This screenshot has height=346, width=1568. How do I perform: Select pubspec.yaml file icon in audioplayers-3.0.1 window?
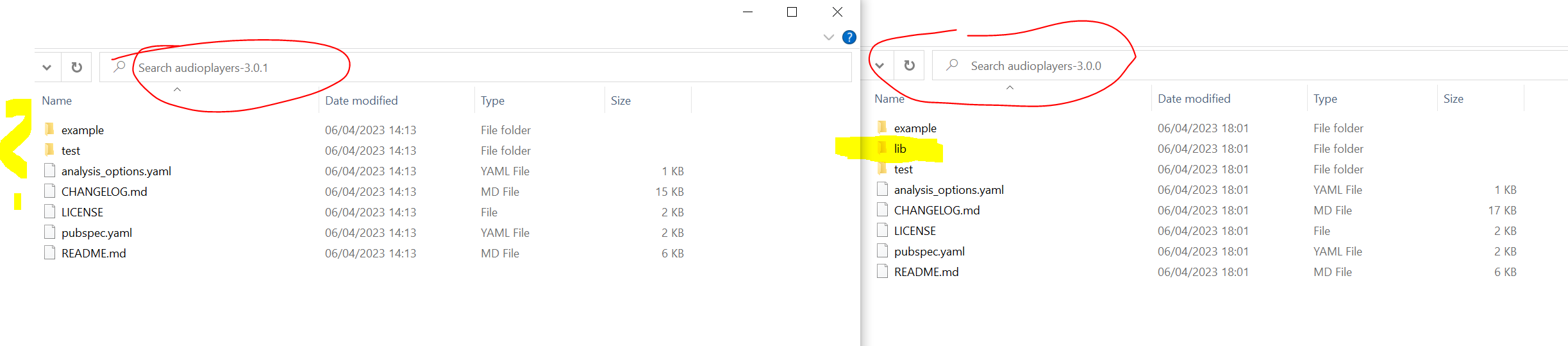[x=49, y=232]
